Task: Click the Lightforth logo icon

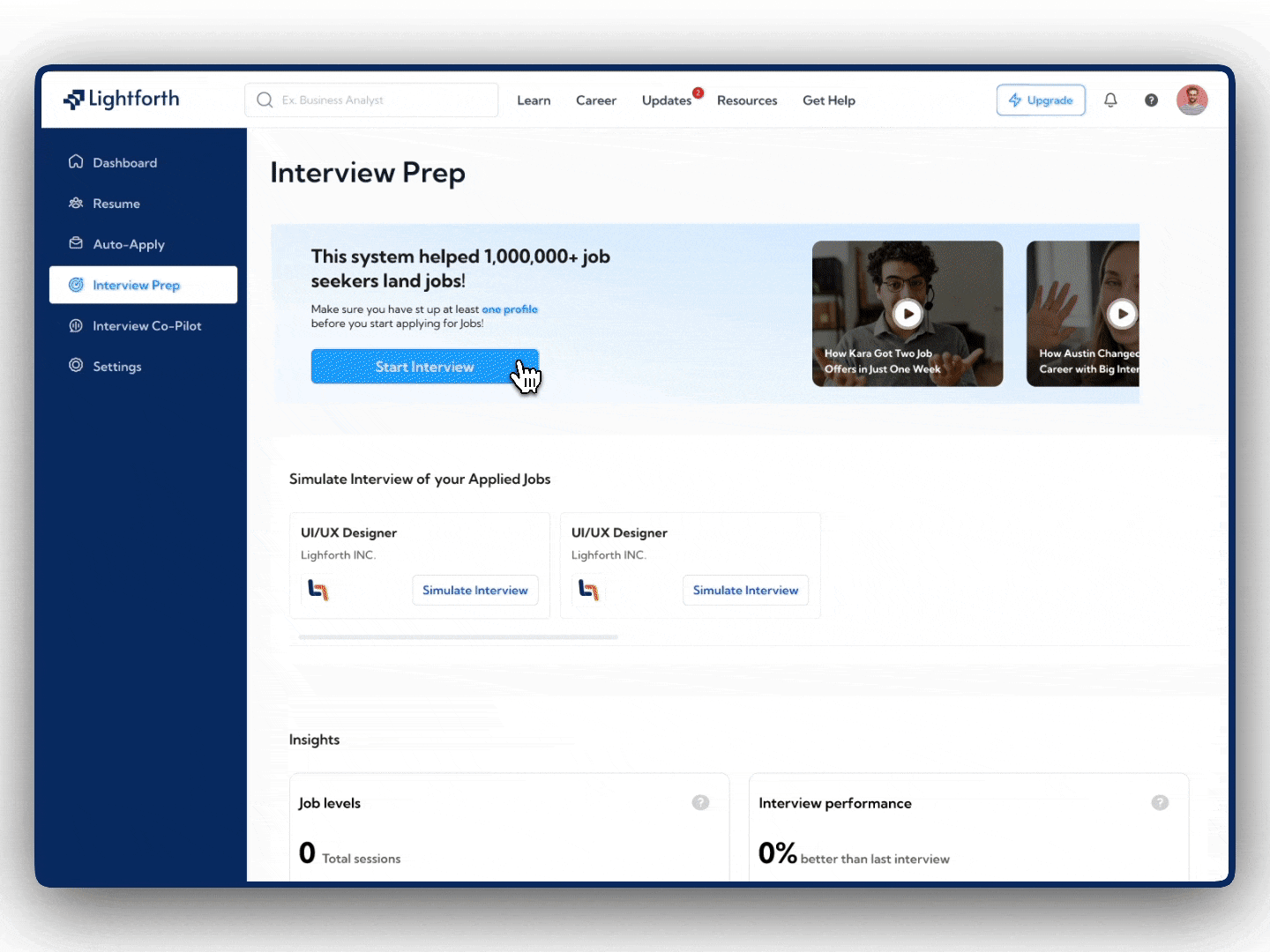Action: click(x=75, y=99)
